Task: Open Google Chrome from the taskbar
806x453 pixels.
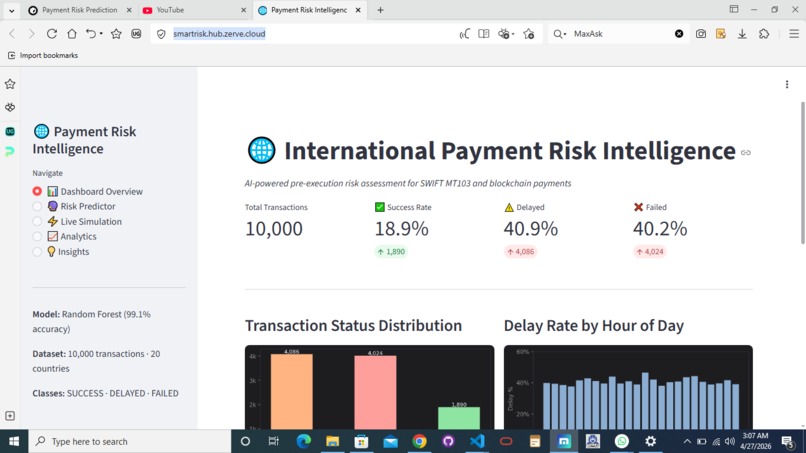Action: (419, 442)
